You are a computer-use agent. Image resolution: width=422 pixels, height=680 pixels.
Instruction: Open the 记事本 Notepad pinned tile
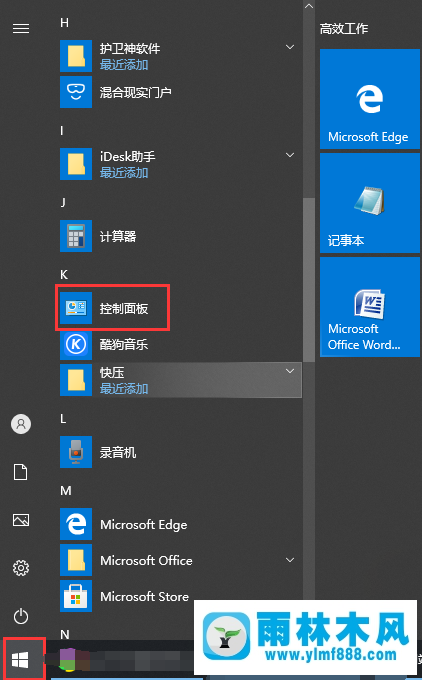370,203
